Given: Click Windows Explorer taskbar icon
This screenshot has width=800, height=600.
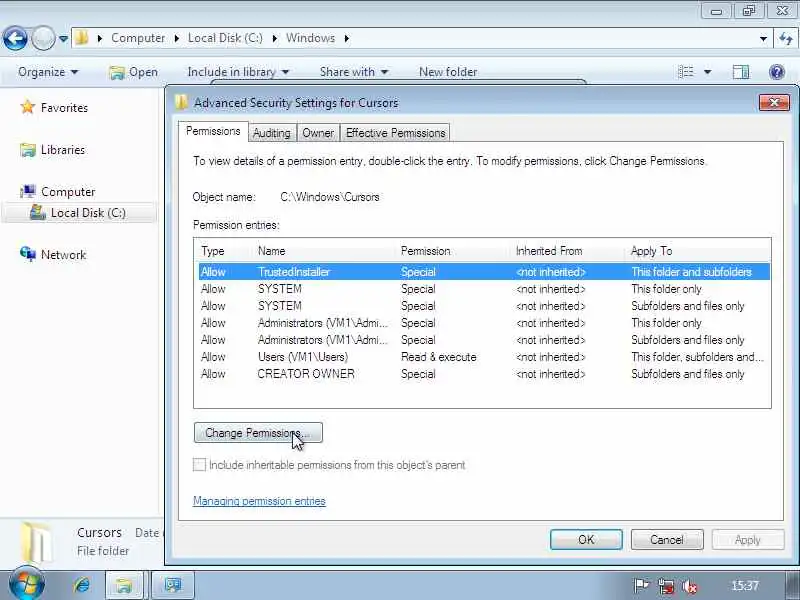Looking at the screenshot, I should [x=123, y=585].
